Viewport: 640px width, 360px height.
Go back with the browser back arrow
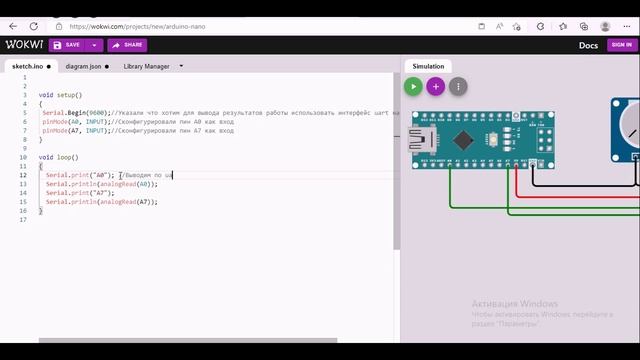click(x=13, y=27)
